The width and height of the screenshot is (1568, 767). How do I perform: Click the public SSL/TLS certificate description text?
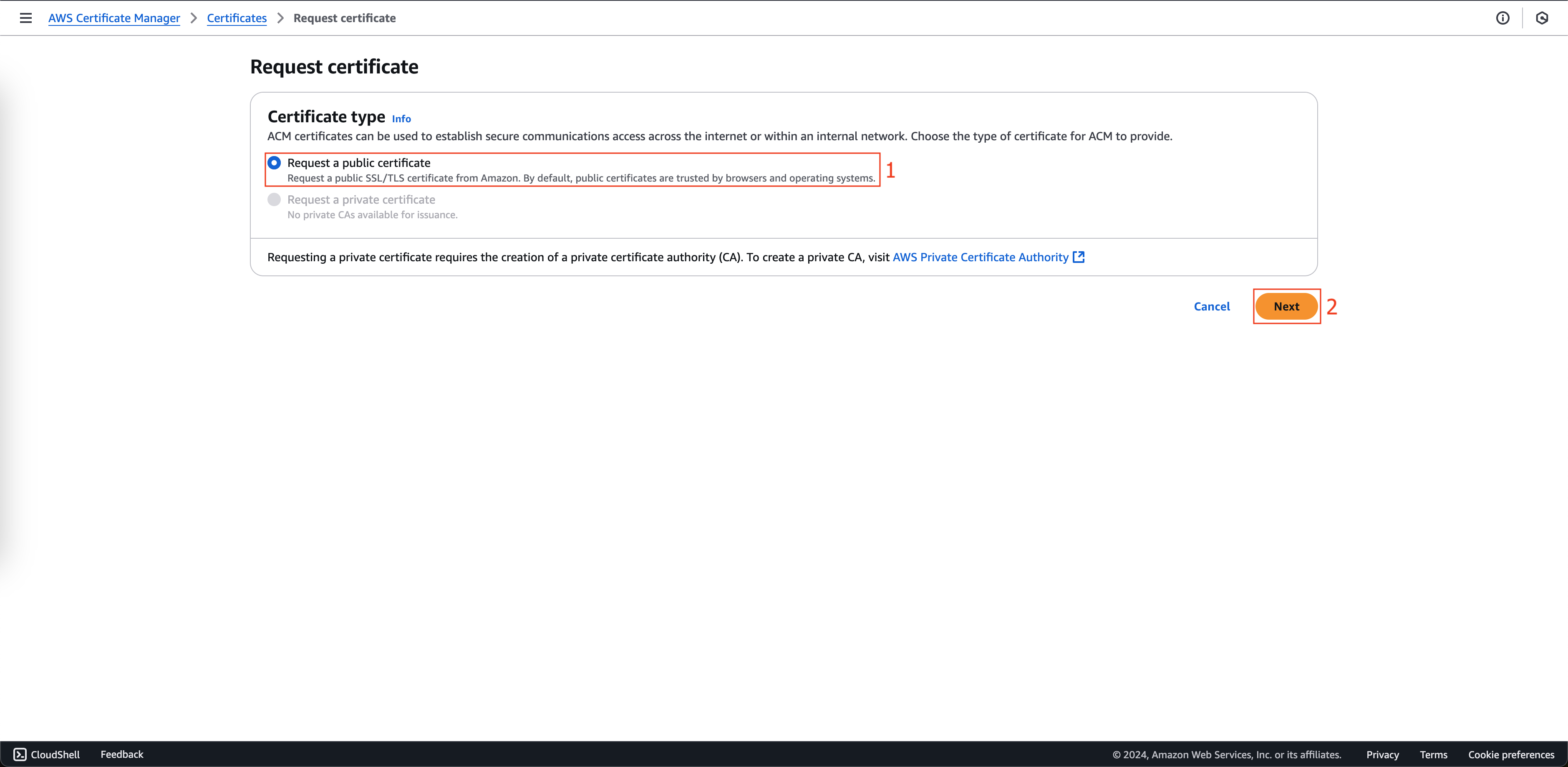pos(581,178)
